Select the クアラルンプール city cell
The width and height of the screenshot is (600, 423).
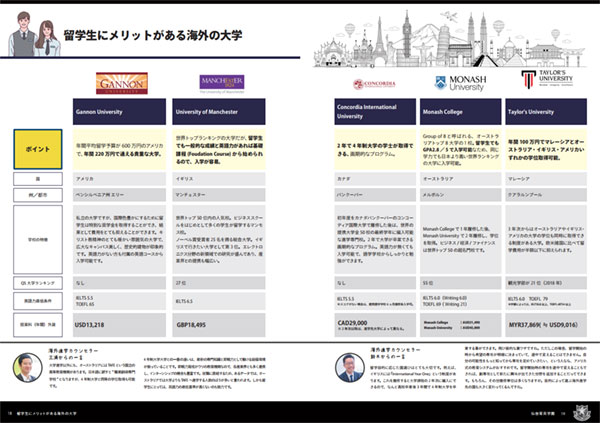tap(546, 195)
